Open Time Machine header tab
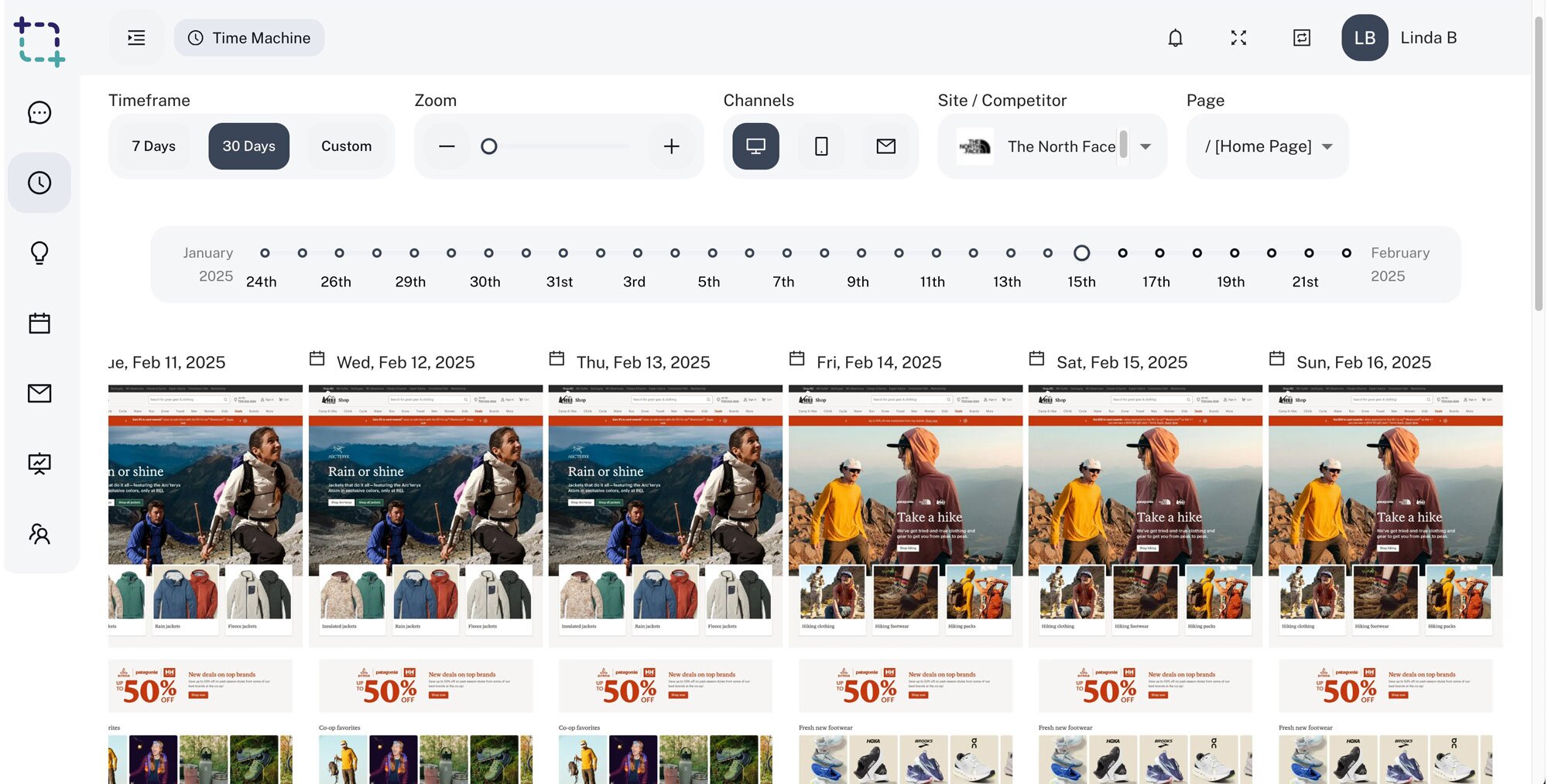This screenshot has height=784, width=1548. tap(249, 38)
